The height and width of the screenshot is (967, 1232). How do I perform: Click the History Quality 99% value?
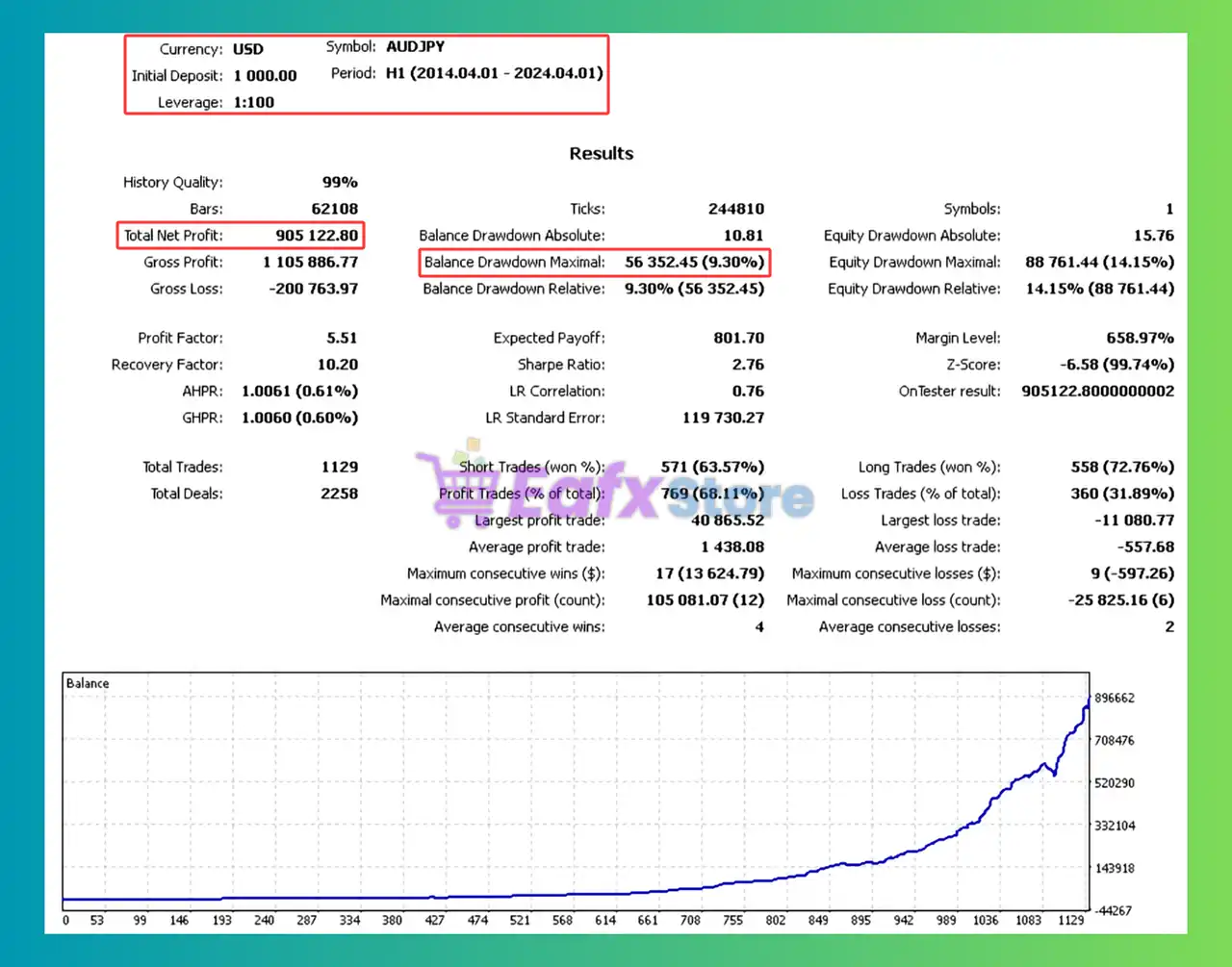(x=340, y=182)
